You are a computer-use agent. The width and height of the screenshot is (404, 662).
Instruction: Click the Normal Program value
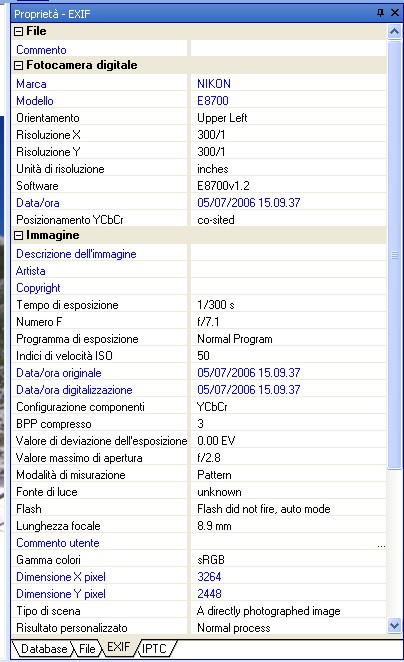click(235, 339)
